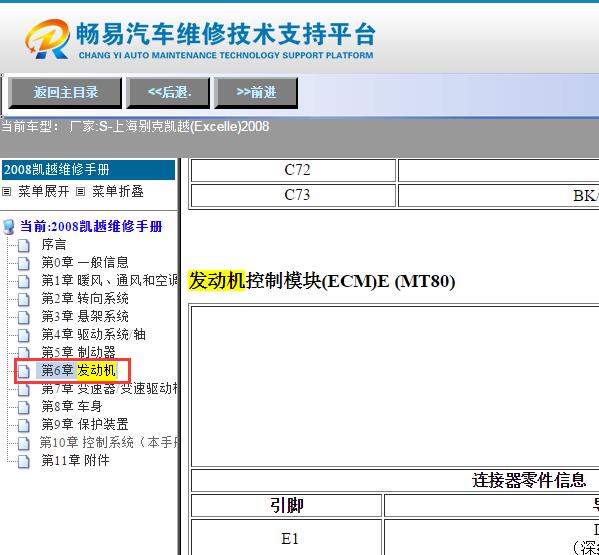599x555 pixels.
Task: Click the page icon next to 序言
Action: (x=24, y=245)
